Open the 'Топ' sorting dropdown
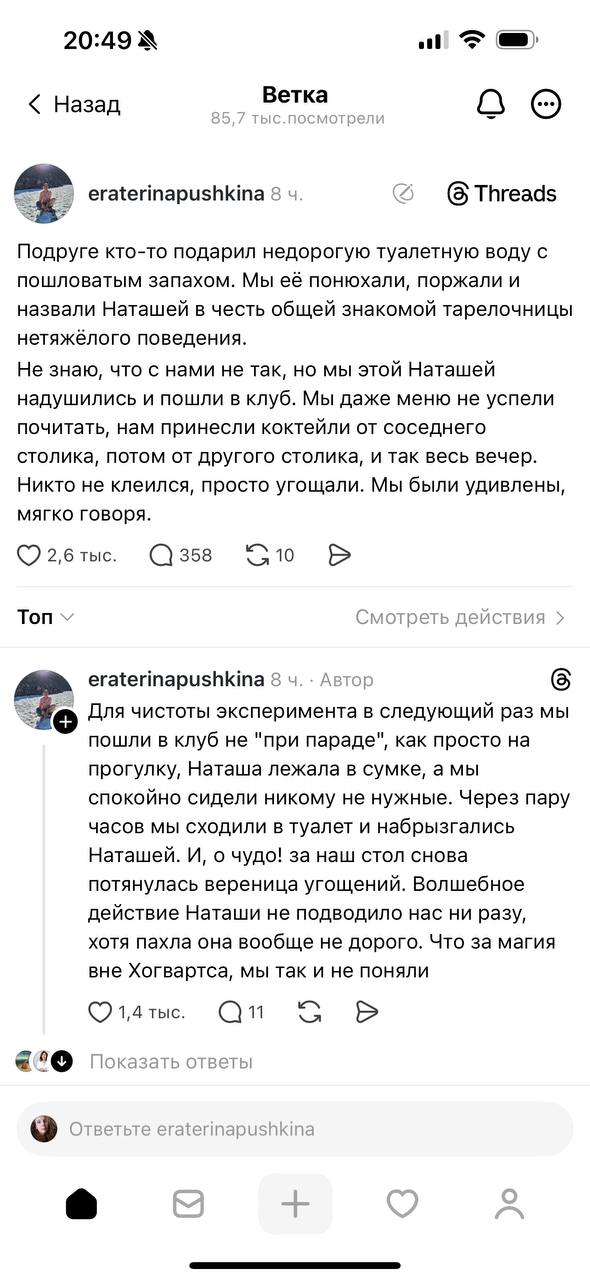 click(x=43, y=617)
